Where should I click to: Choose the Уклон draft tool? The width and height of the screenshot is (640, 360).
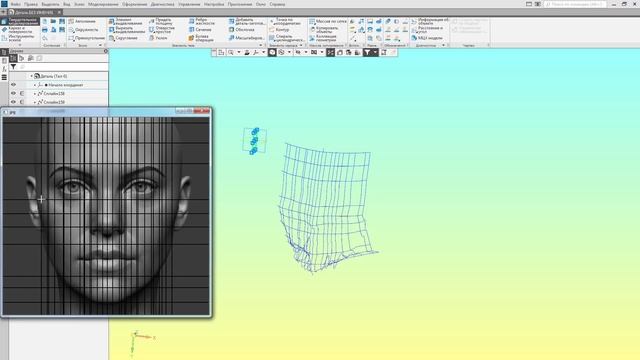pyautogui.click(x=158, y=38)
